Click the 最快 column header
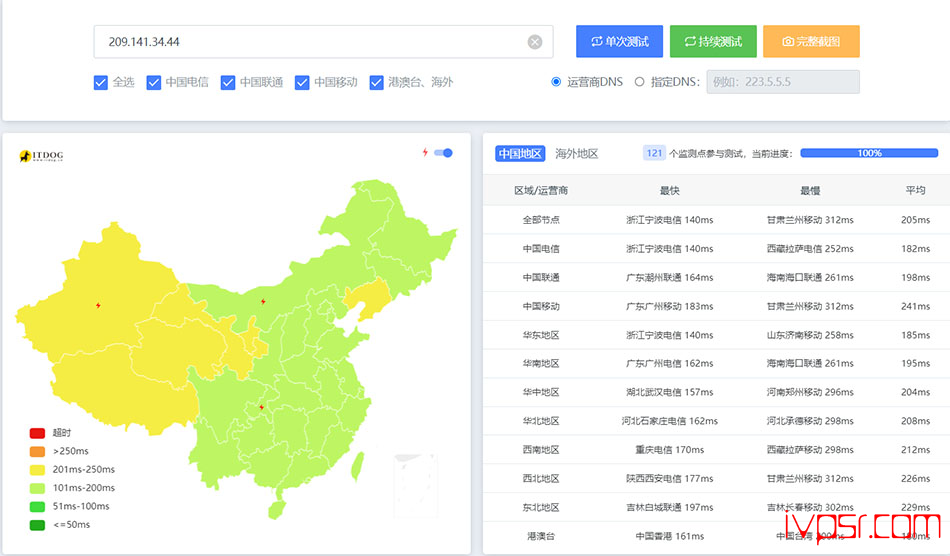950x556 pixels. [x=669, y=191]
